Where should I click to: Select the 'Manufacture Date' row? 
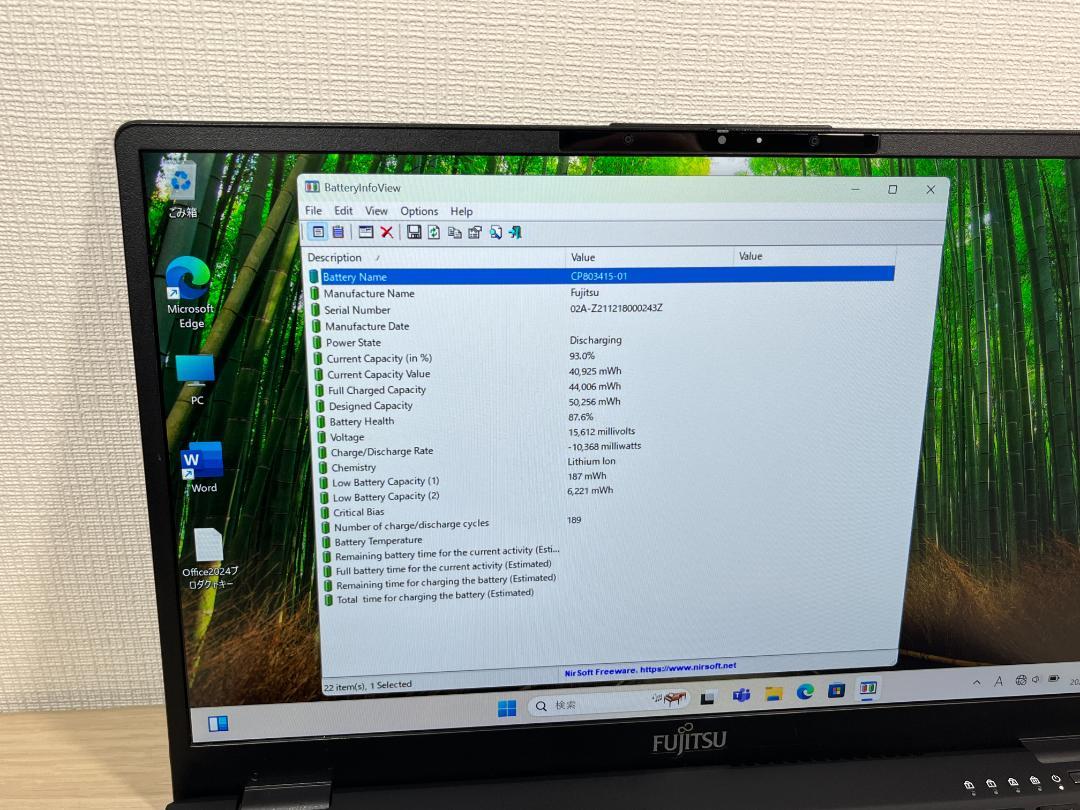click(x=601, y=326)
